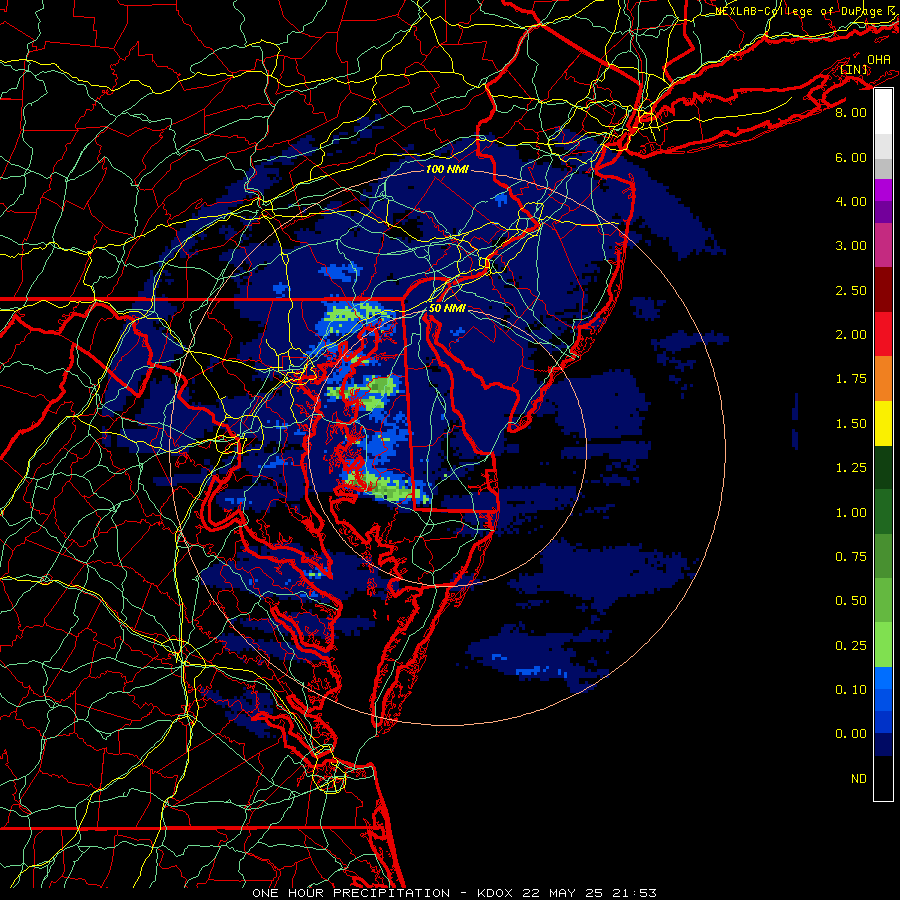Click the 0.50 legend value label
The image size is (900, 900).
tap(851, 601)
